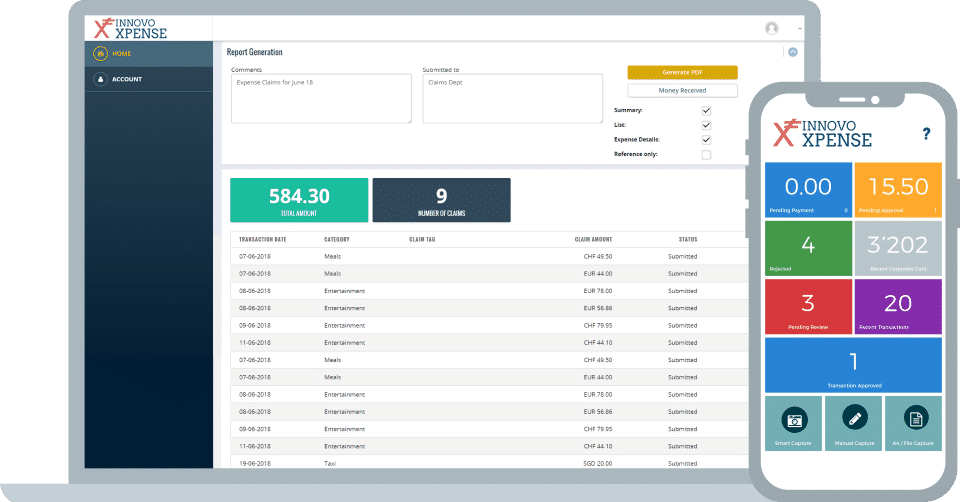Click the Status column header
The width and height of the screenshot is (960, 502).
coord(688,239)
